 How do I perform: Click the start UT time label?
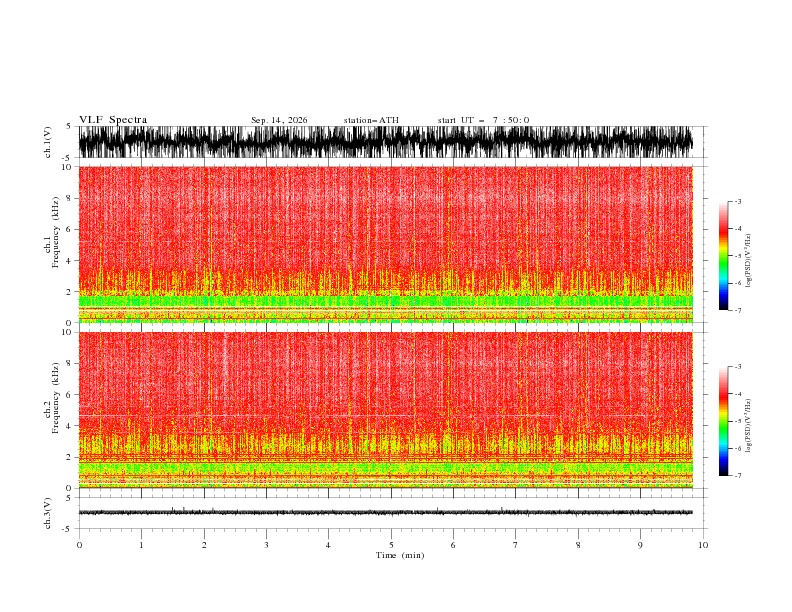pos(483,120)
